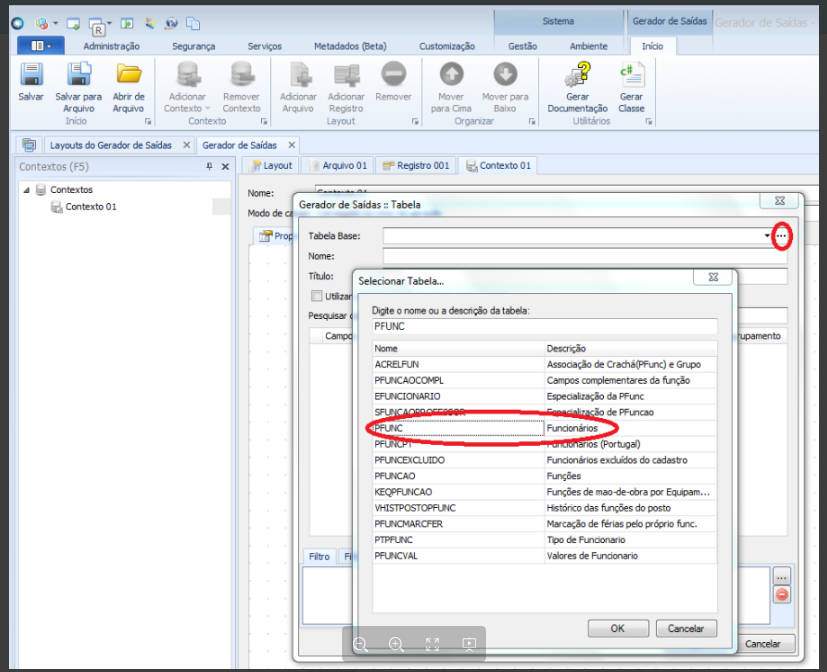Click Adicionar Arquivo icon
Screen dimensions: 827x672
point(299,74)
